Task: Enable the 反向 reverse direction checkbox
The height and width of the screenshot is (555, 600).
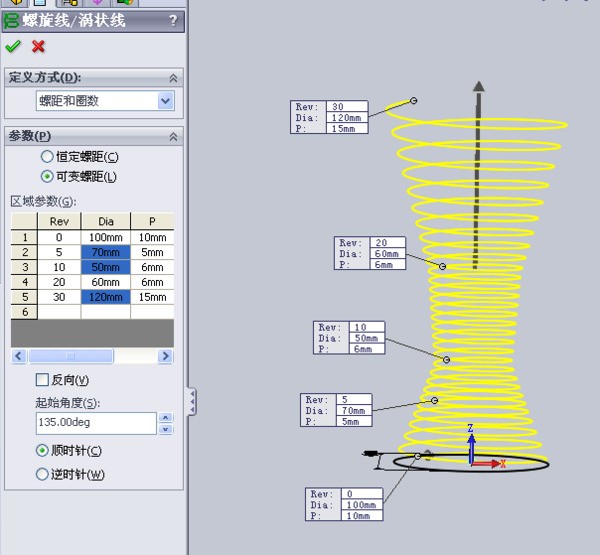Action: pos(42,380)
